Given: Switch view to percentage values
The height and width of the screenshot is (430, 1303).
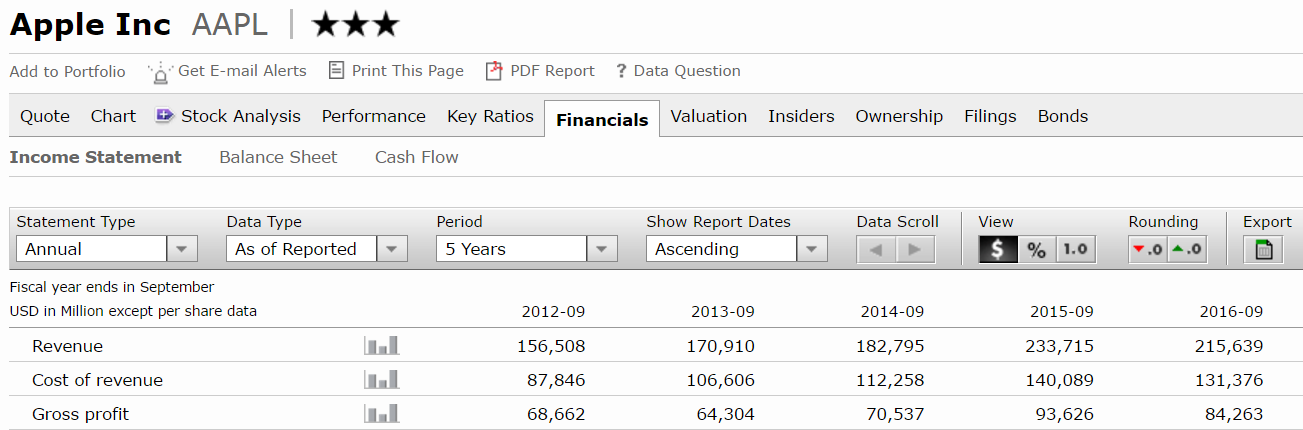Looking at the screenshot, I should 1036,249.
